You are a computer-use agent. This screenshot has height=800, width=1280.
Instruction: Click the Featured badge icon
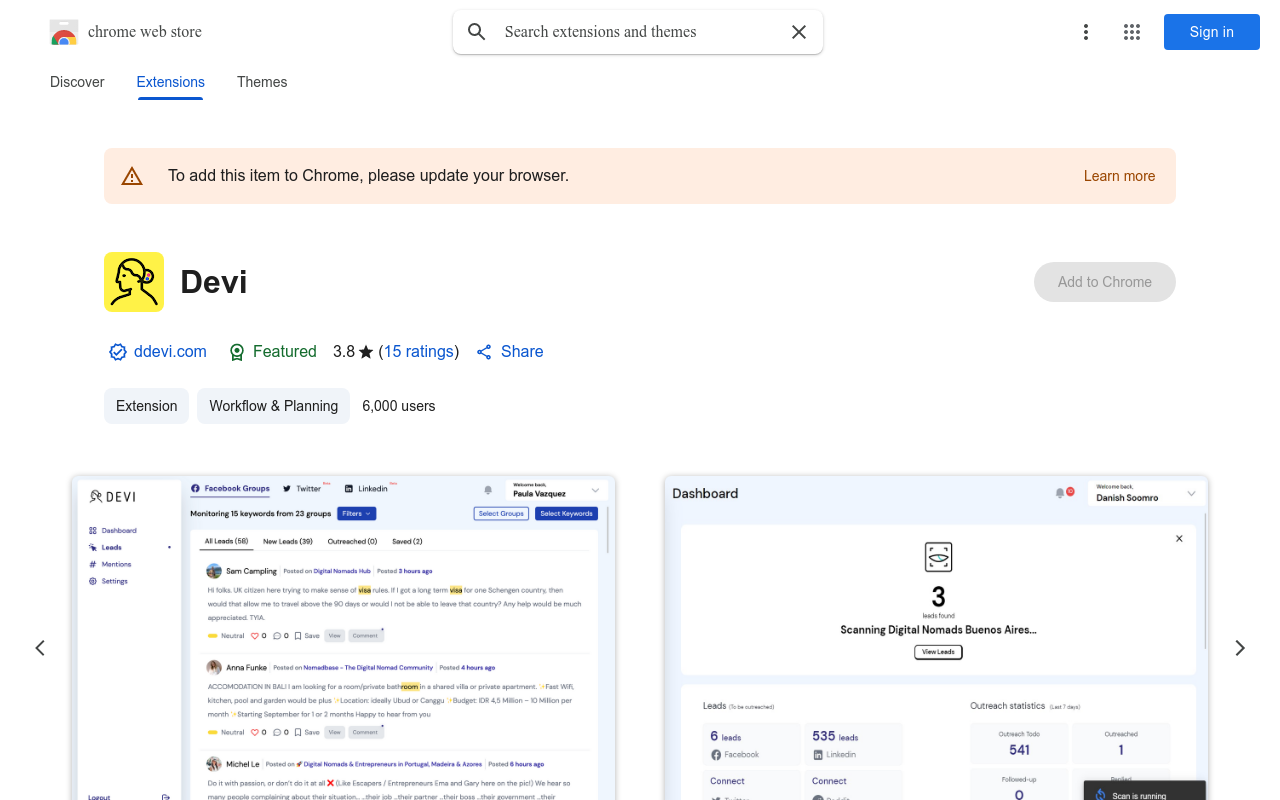pyautogui.click(x=237, y=352)
